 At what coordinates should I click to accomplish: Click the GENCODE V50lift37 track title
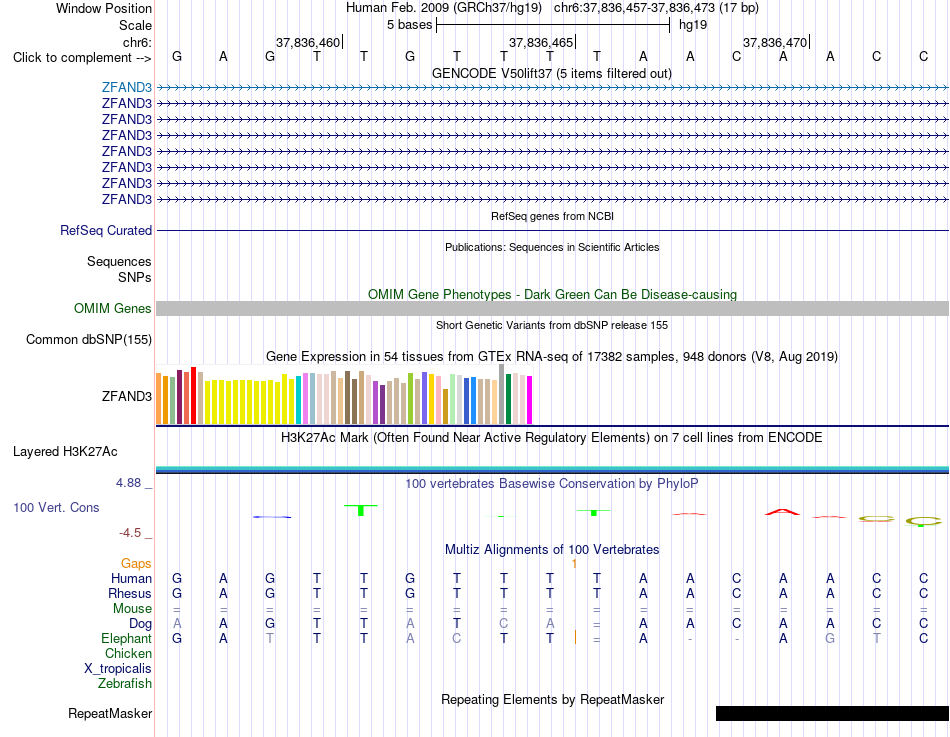pos(552,73)
